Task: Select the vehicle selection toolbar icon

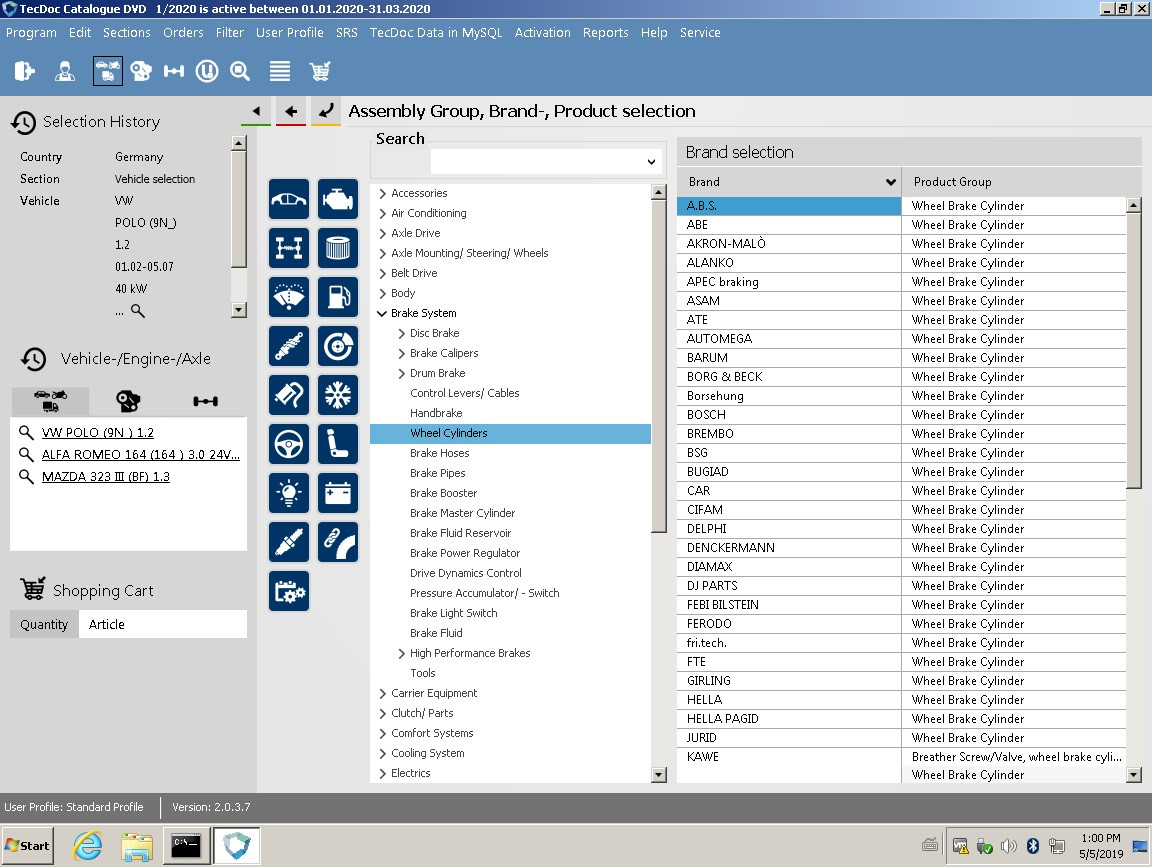Action: click(108, 71)
